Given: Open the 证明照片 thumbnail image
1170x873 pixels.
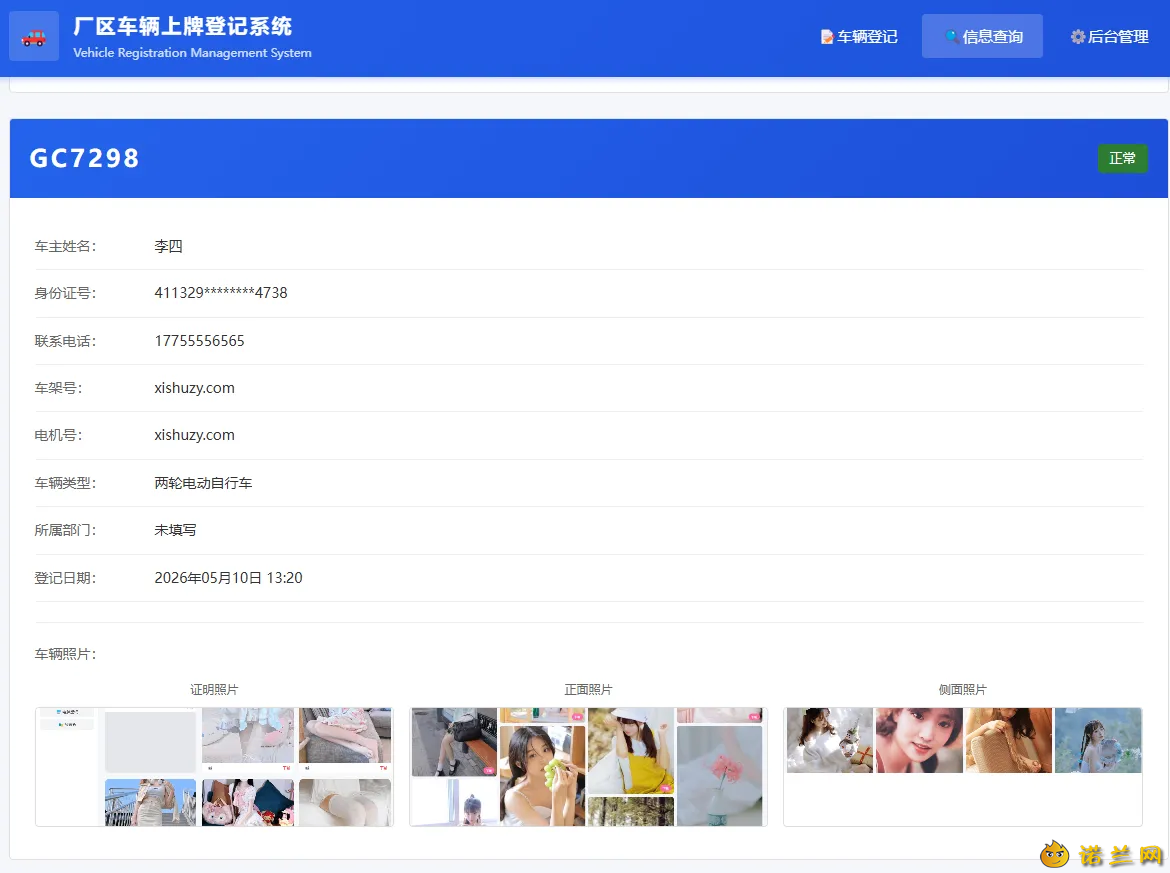Looking at the screenshot, I should pos(214,767).
